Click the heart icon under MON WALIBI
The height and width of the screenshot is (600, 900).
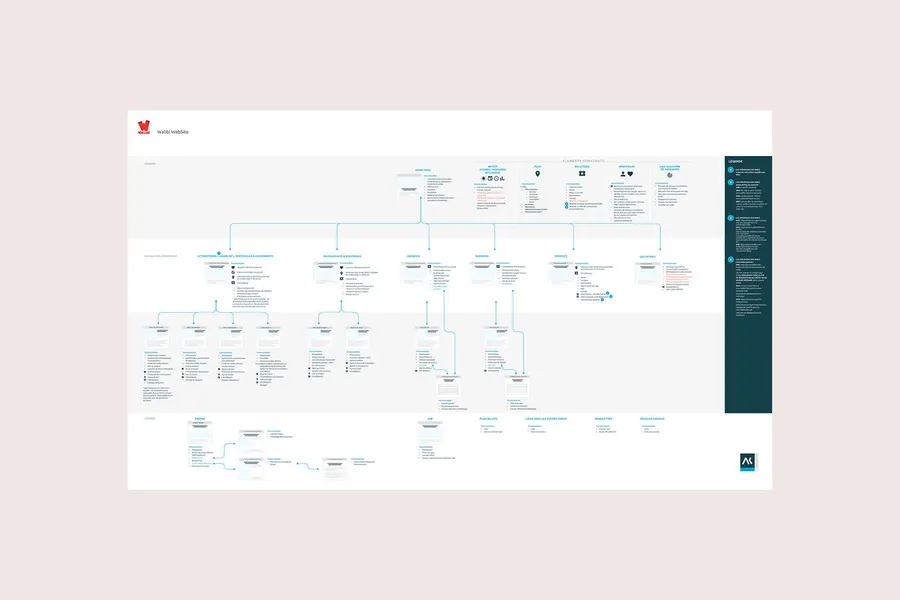630,174
